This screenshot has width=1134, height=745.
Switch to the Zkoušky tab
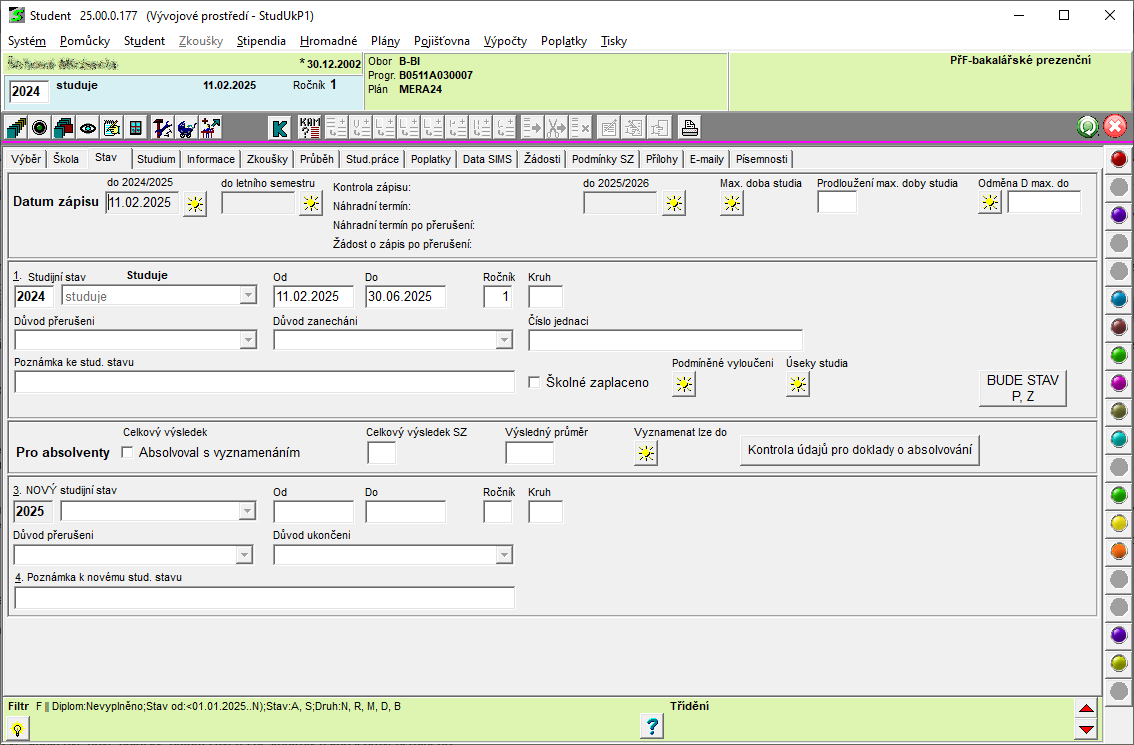267,159
